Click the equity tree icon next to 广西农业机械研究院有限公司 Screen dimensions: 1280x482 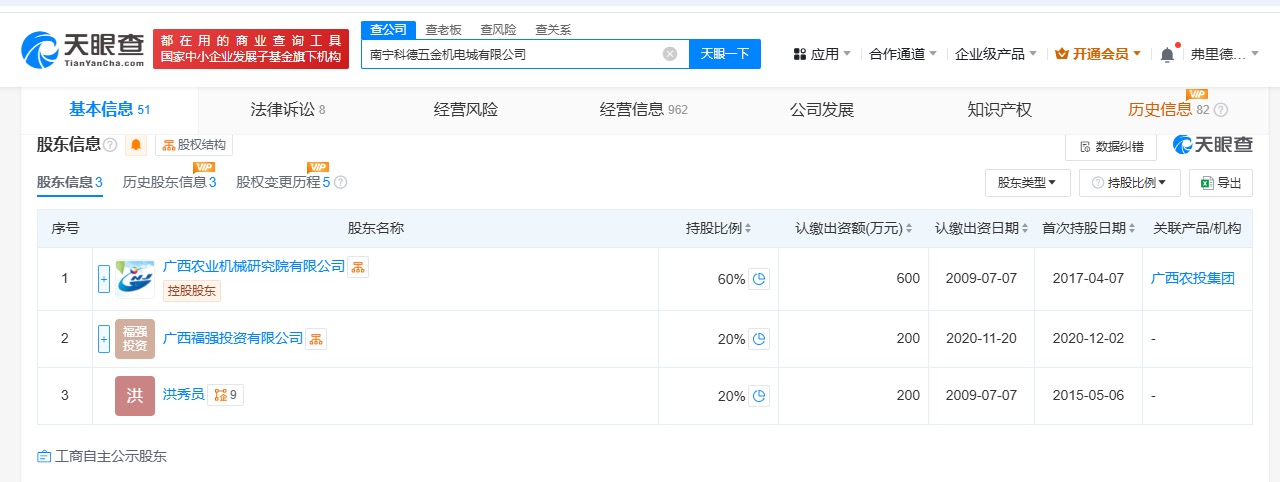358,267
